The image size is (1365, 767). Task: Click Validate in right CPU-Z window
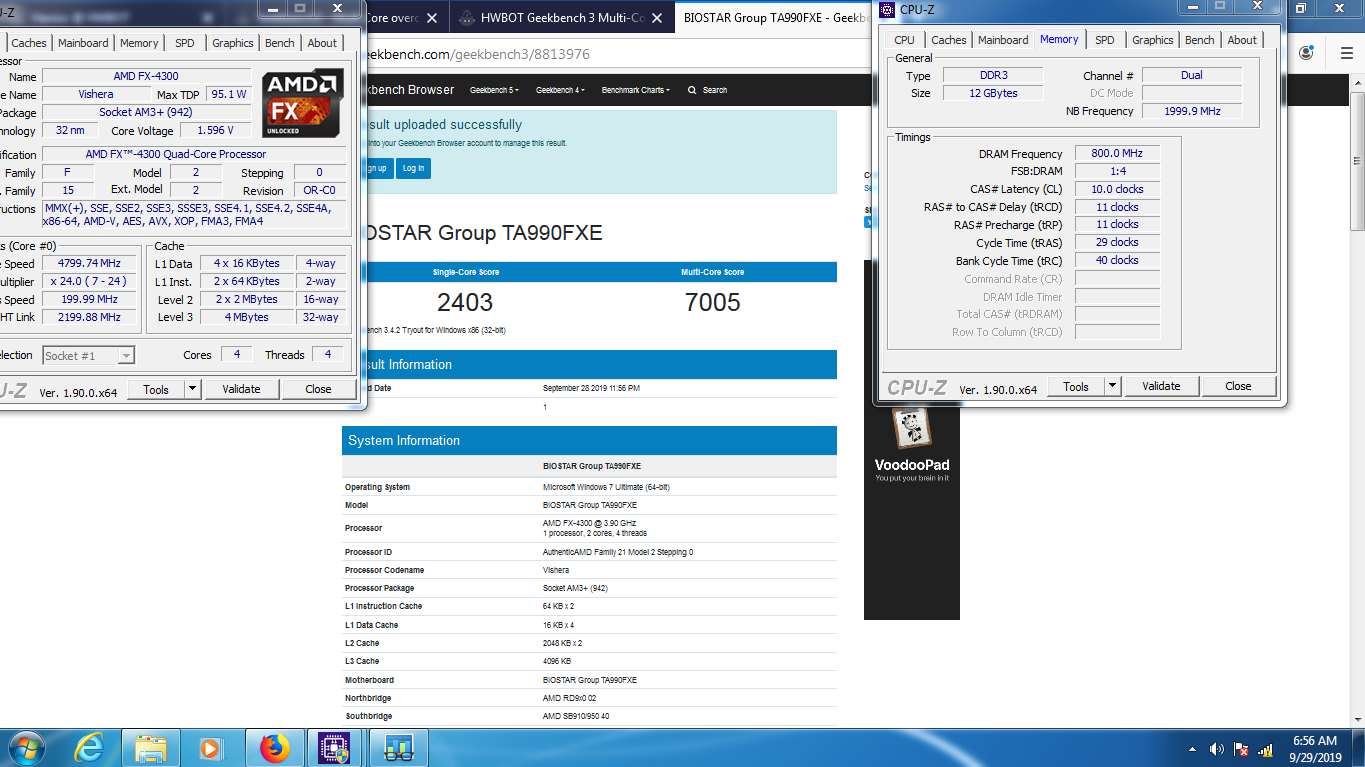[1161, 386]
